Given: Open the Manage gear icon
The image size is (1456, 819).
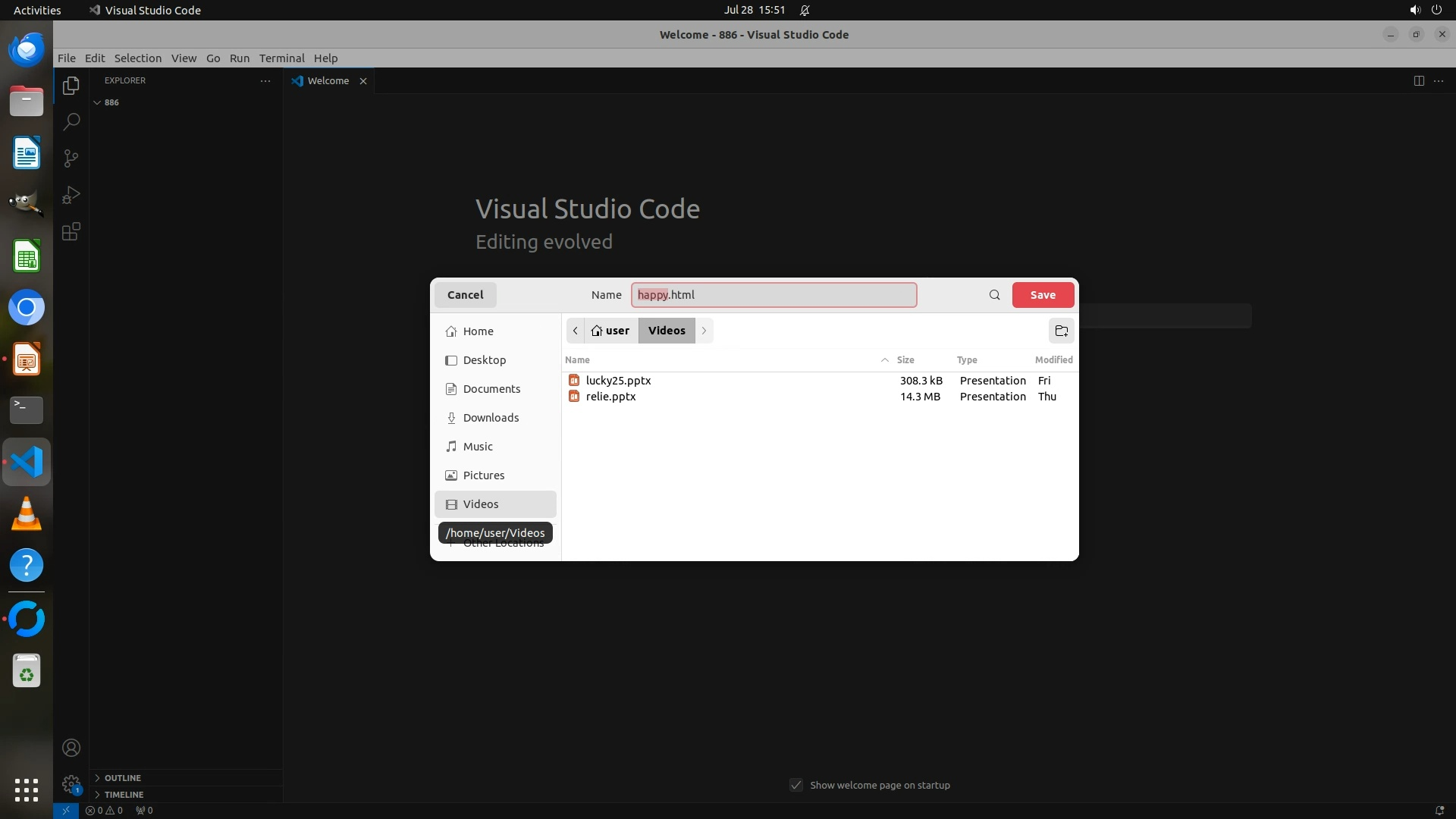Looking at the screenshot, I should (71, 784).
